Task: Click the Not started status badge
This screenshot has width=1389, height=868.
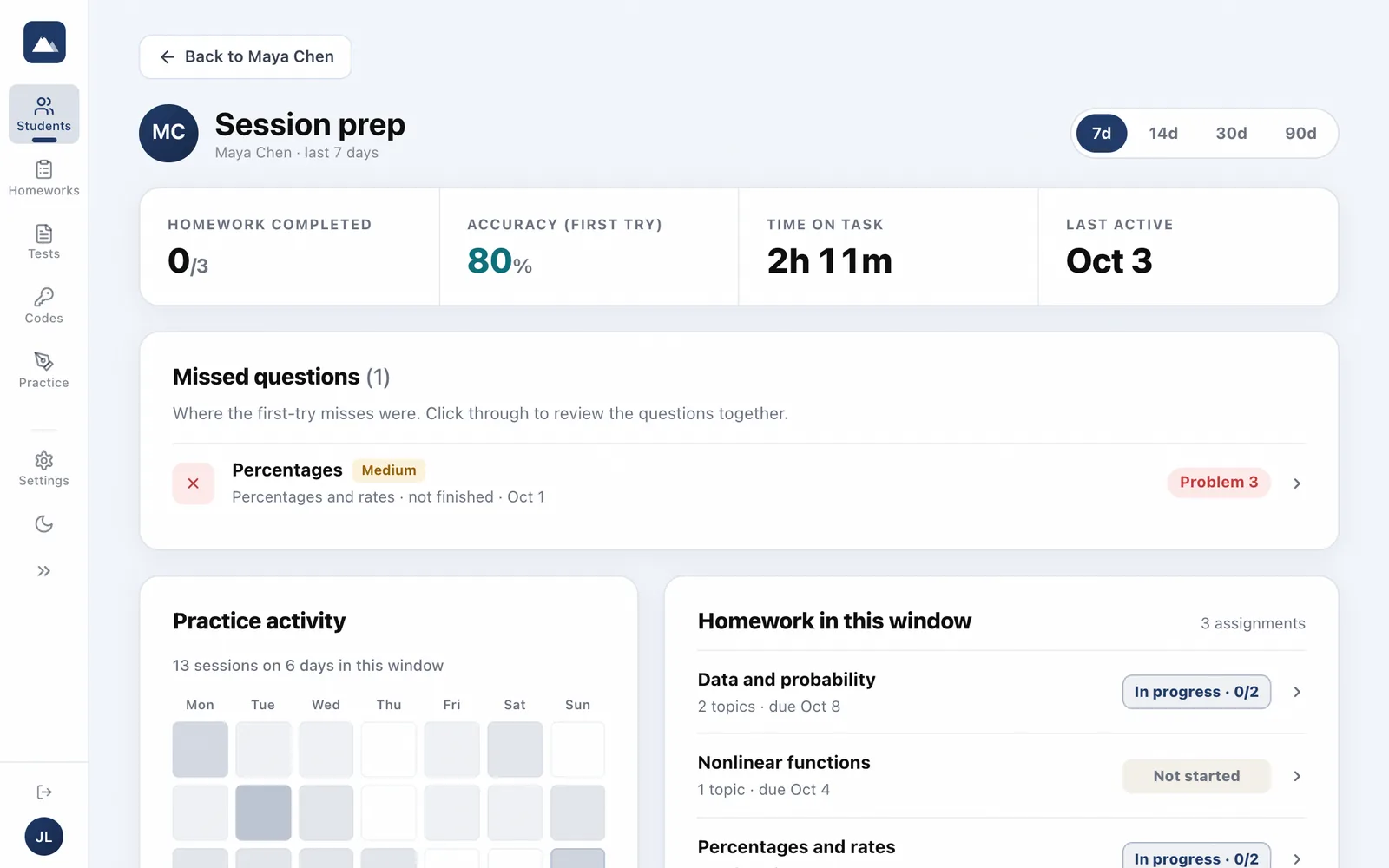Action: click(1196, 776)
